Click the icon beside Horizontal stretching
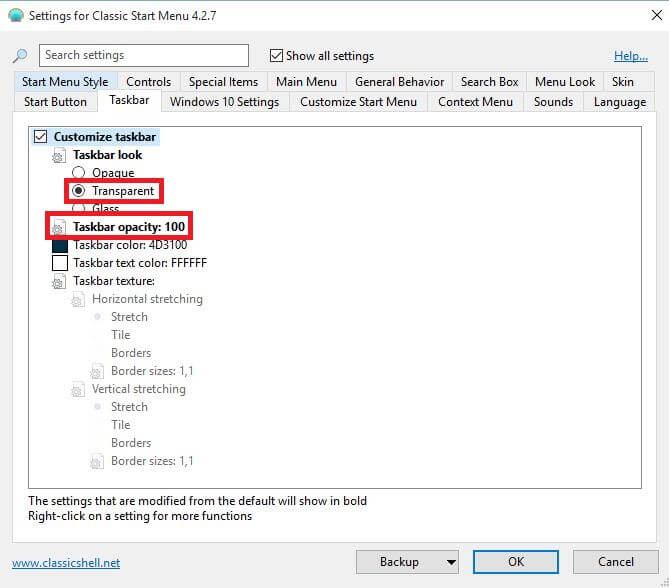 pos(78,299)
